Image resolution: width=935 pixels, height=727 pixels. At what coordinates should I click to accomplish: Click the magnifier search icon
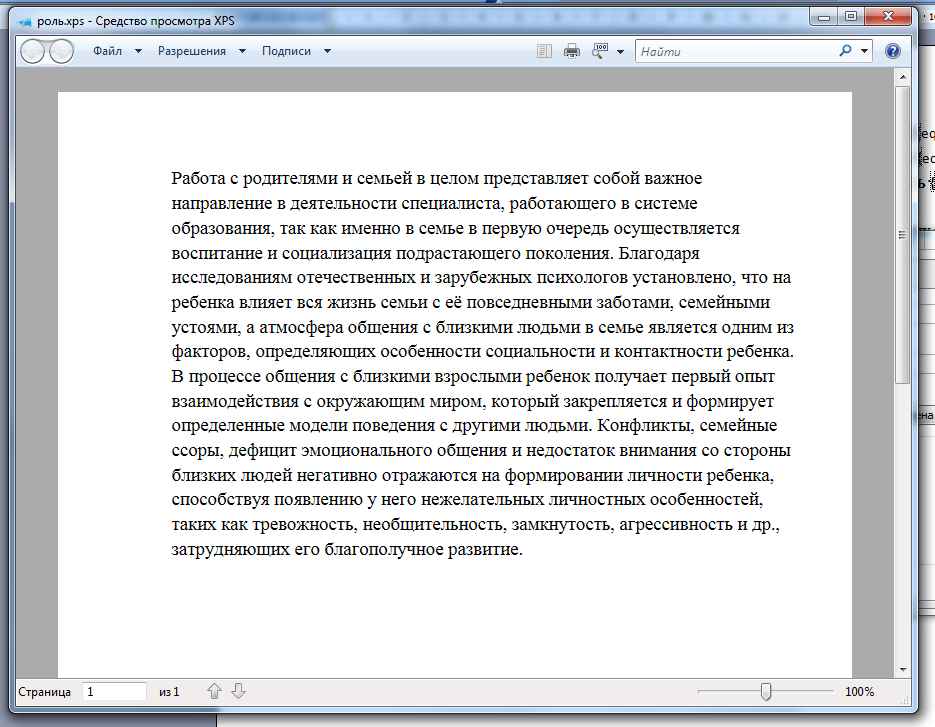pos(846,51)
